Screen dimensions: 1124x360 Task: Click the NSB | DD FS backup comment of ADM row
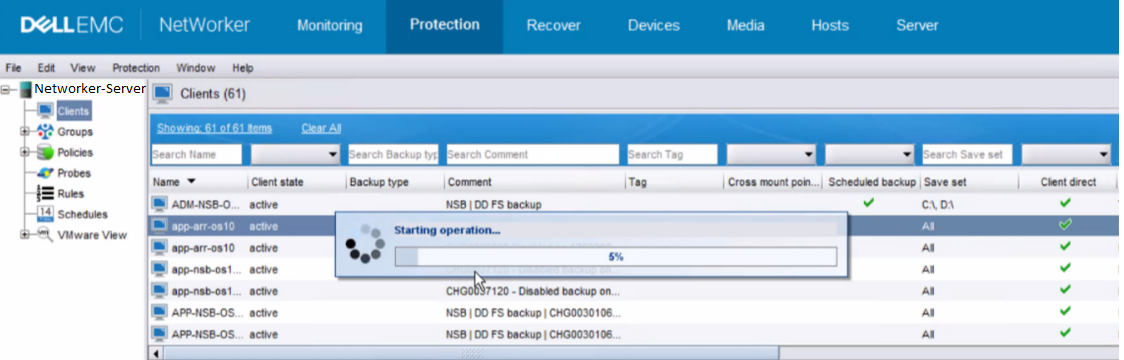click(493, 204)
